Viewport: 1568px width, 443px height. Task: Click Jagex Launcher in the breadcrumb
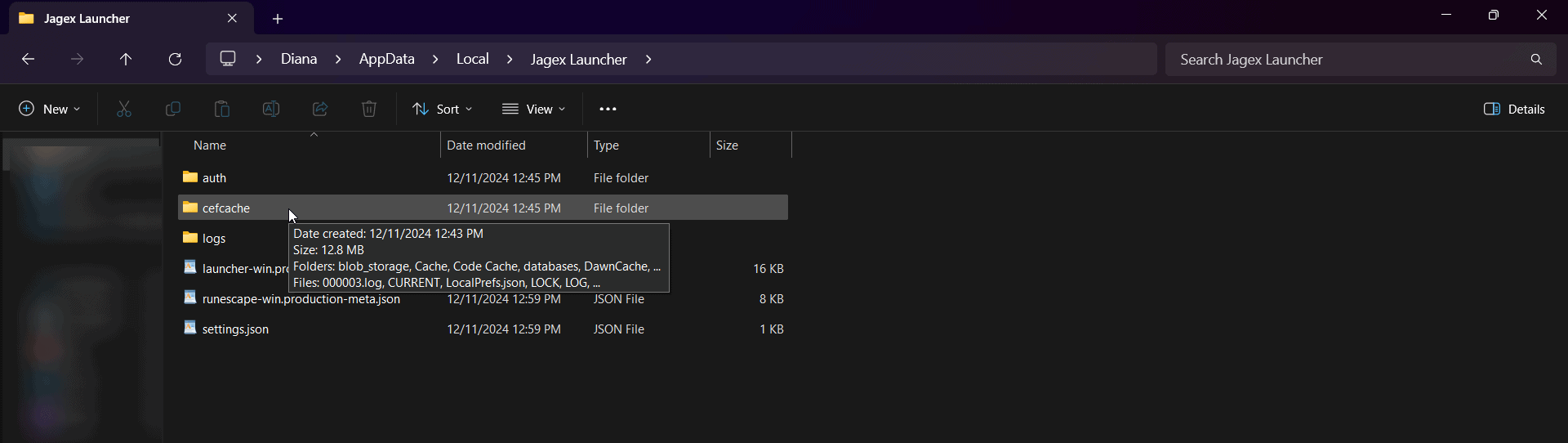tap(579, 59)
